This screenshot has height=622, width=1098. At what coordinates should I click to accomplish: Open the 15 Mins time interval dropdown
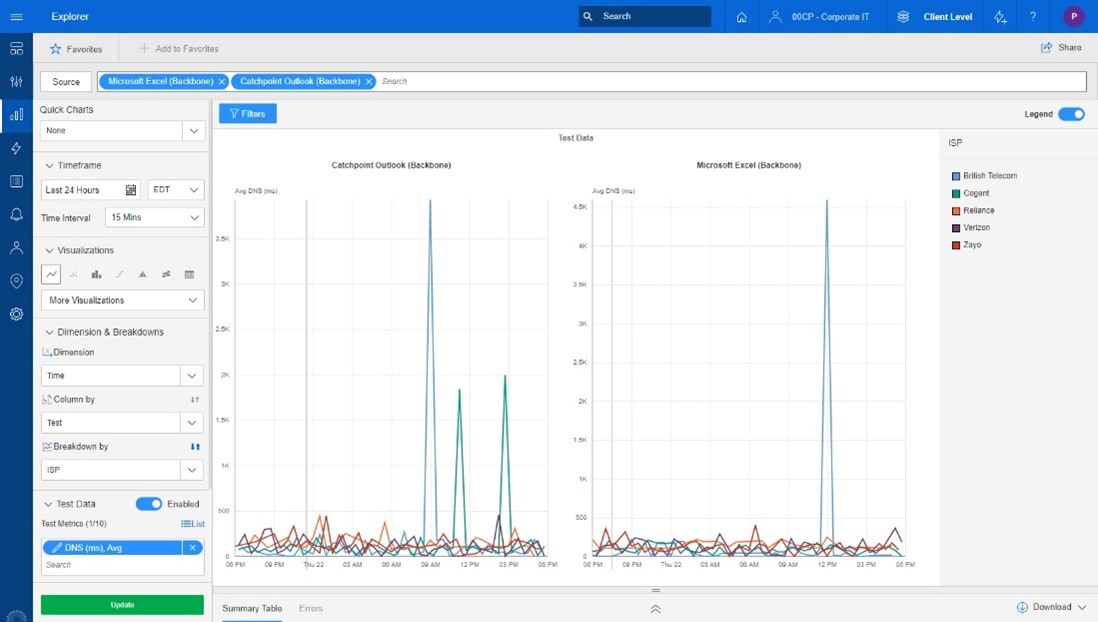coord(155,217)
